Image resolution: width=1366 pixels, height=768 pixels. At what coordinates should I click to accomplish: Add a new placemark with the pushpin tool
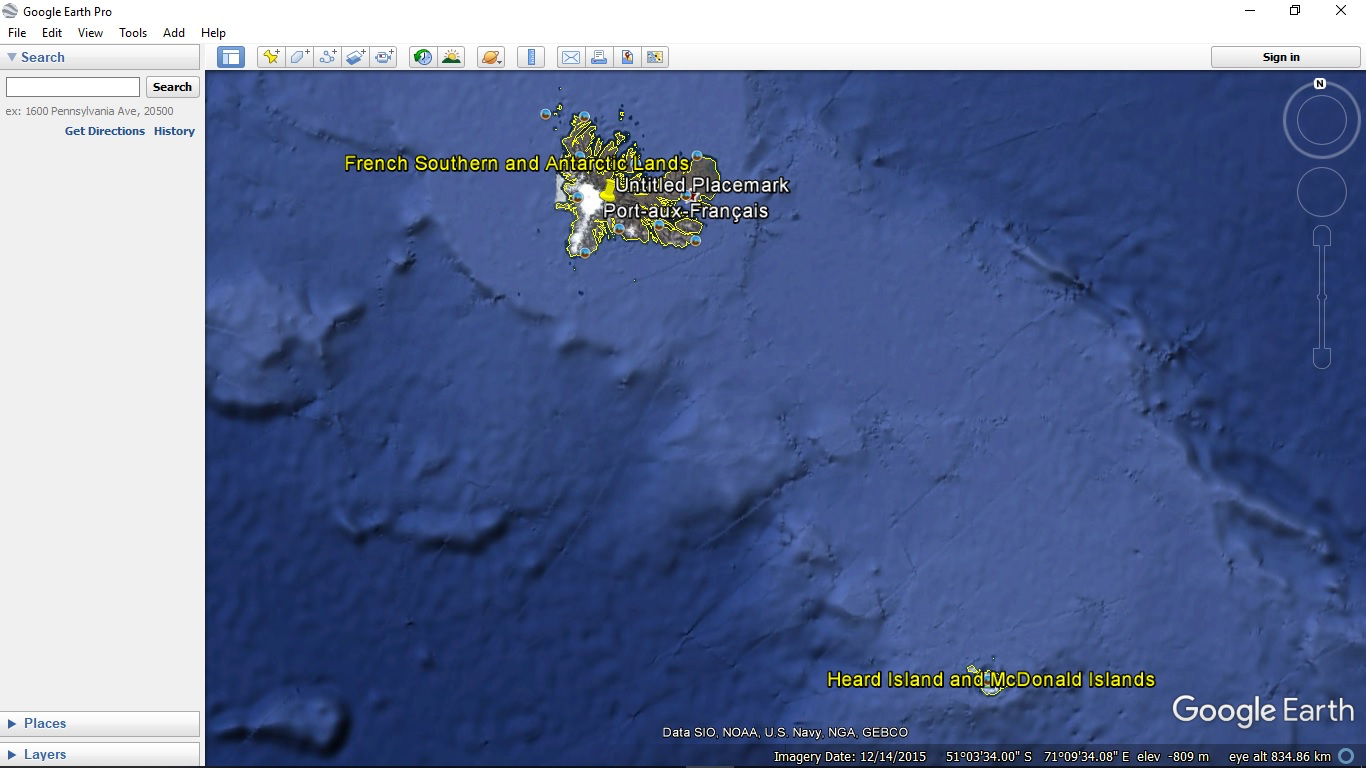click(x=271, y=57)
